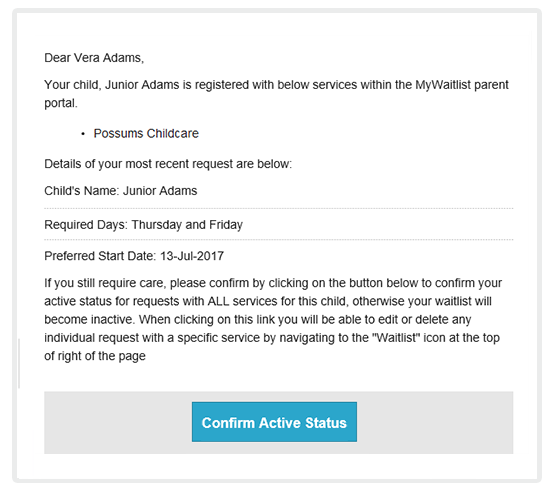Screen dimensions: 555x496
Task: Click the dotted divider below Child's Name
Action: click(x=279, y=209)
